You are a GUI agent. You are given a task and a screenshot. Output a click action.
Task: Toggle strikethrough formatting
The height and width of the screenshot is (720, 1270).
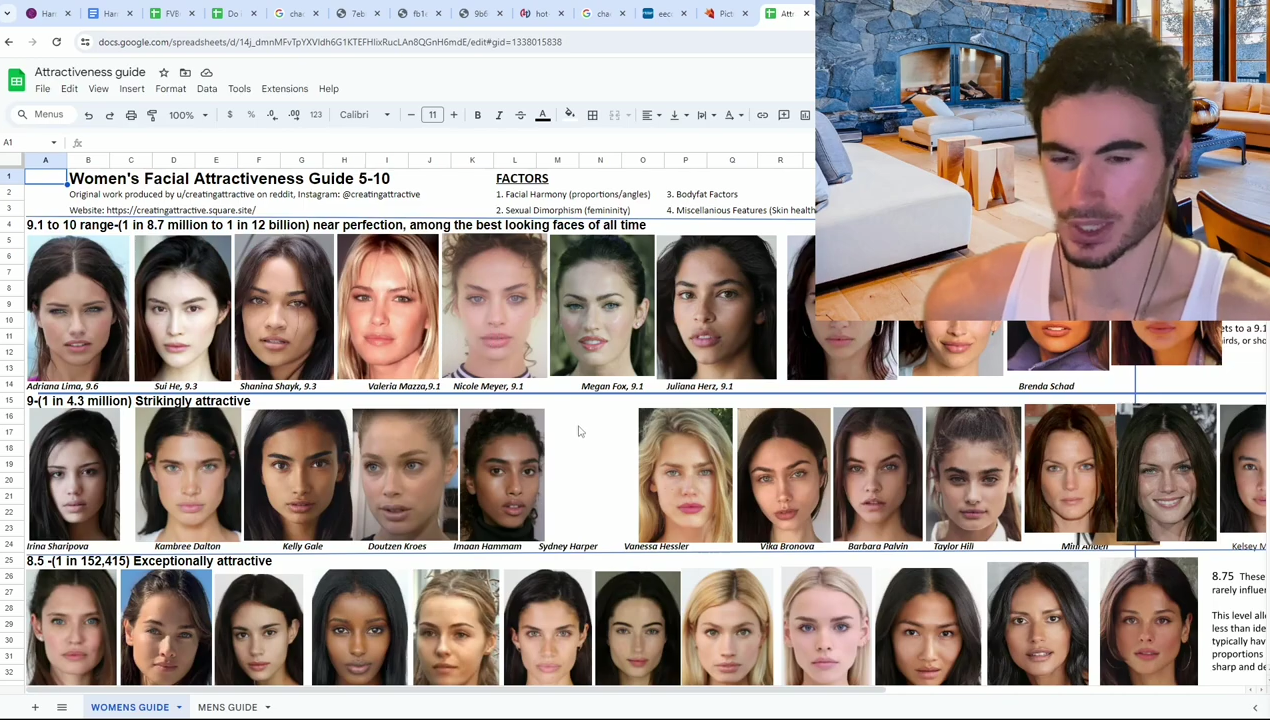520,115
